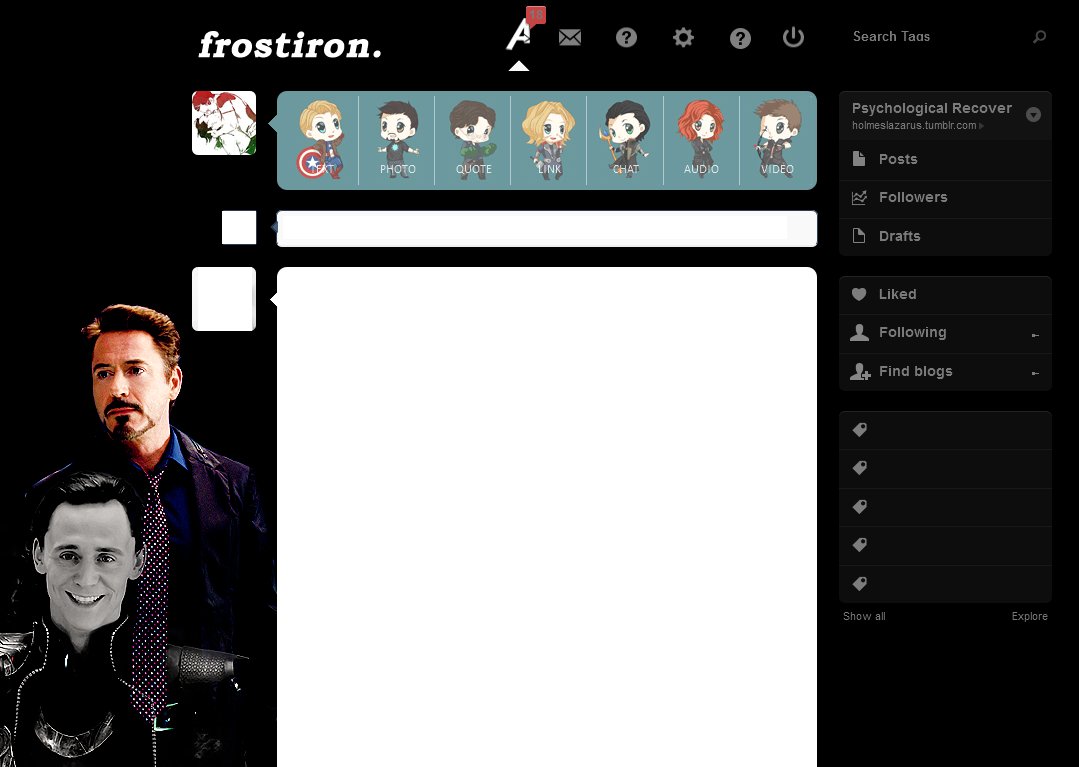1079x767 pixels.
Task: Open the Drafts menu item
Action: tap(946, 237)
